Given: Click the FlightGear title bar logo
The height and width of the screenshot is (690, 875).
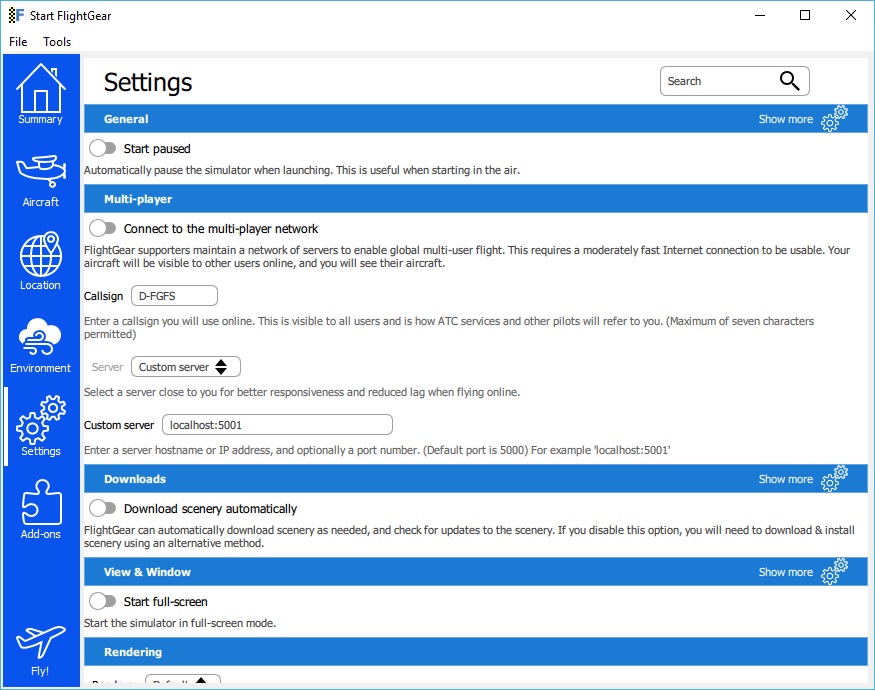Looking at the screenshot, I should pyautogui.click(x=16, y=15).
